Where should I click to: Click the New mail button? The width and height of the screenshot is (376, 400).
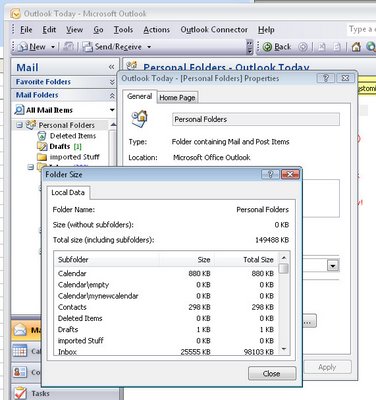click(x=32, y=47)
